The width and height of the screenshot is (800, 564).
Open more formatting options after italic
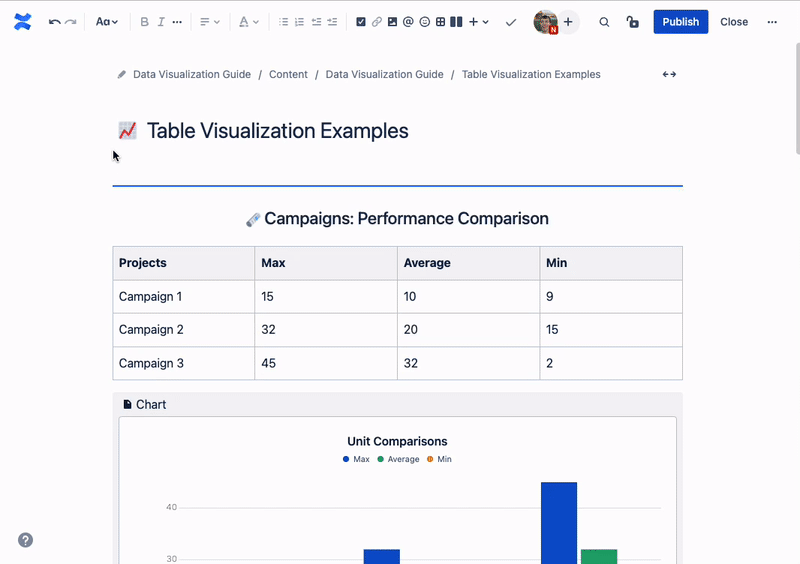pos(177,22)
